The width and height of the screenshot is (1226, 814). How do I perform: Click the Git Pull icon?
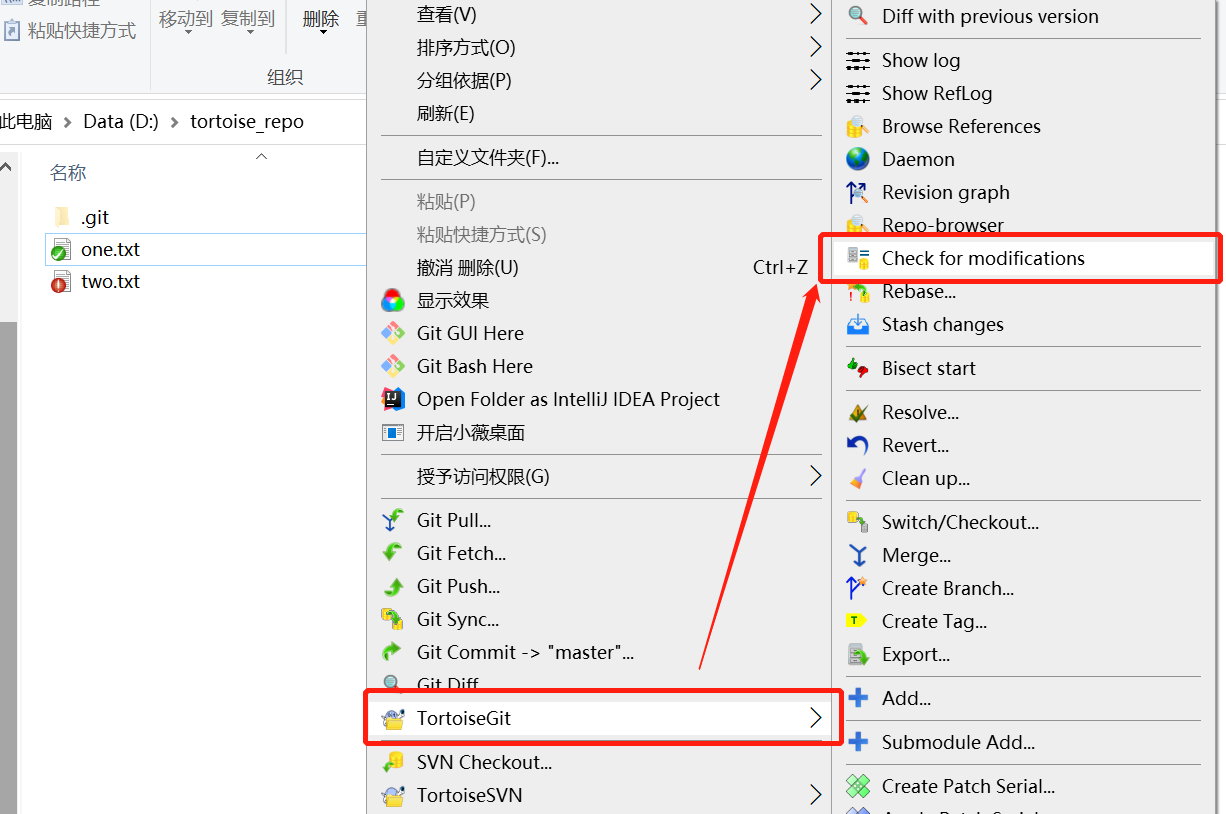pos(393,521)
